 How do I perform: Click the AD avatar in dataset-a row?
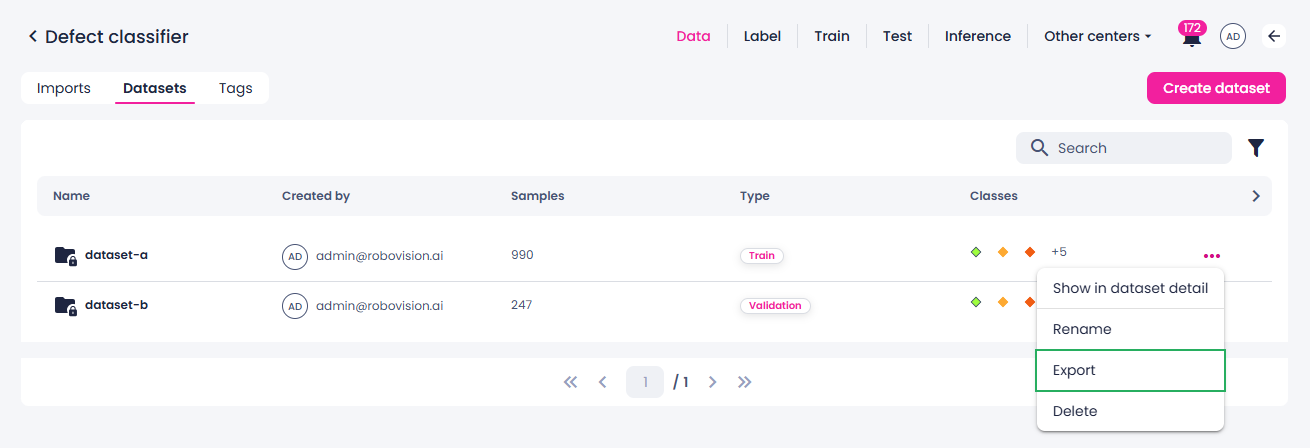tap(295, 256)
